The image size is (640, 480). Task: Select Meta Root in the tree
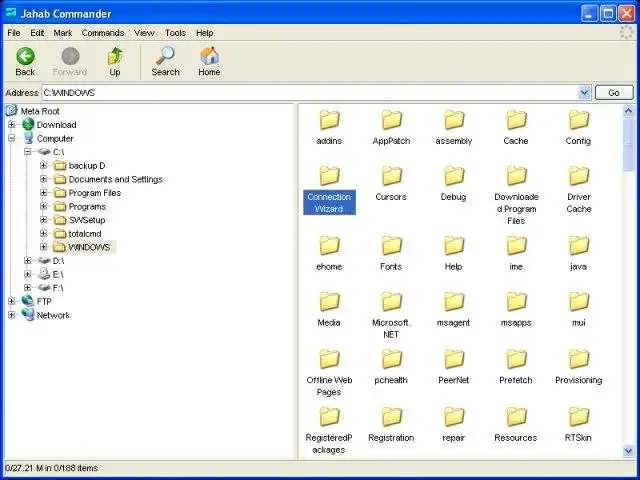40,111
